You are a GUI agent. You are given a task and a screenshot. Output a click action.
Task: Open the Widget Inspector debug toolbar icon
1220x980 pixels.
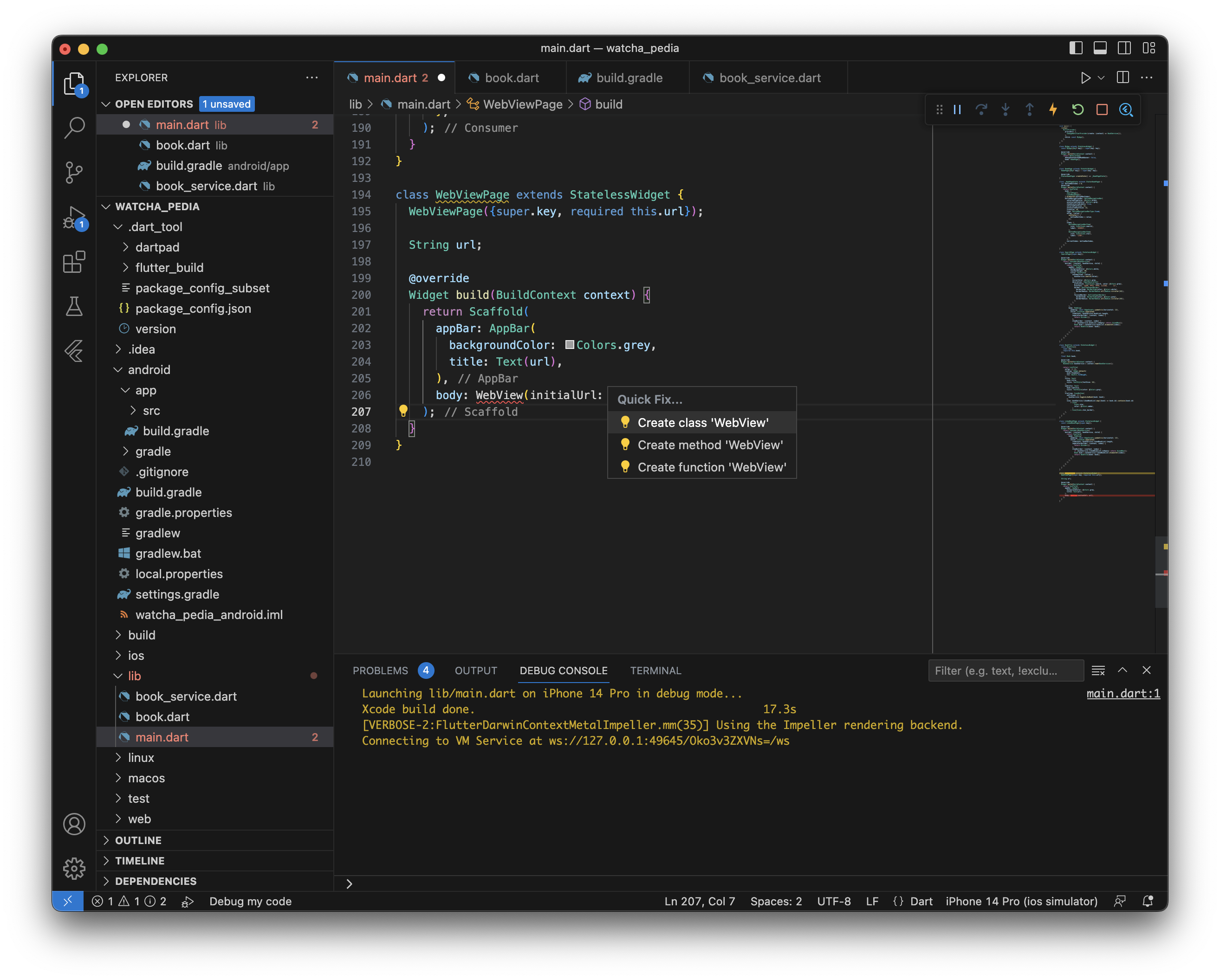[1126, 110]
